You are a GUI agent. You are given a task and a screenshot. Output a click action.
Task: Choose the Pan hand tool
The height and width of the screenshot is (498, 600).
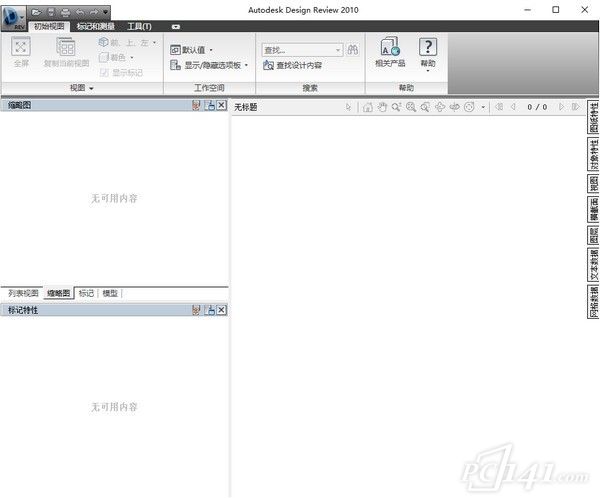coord(382,107)
